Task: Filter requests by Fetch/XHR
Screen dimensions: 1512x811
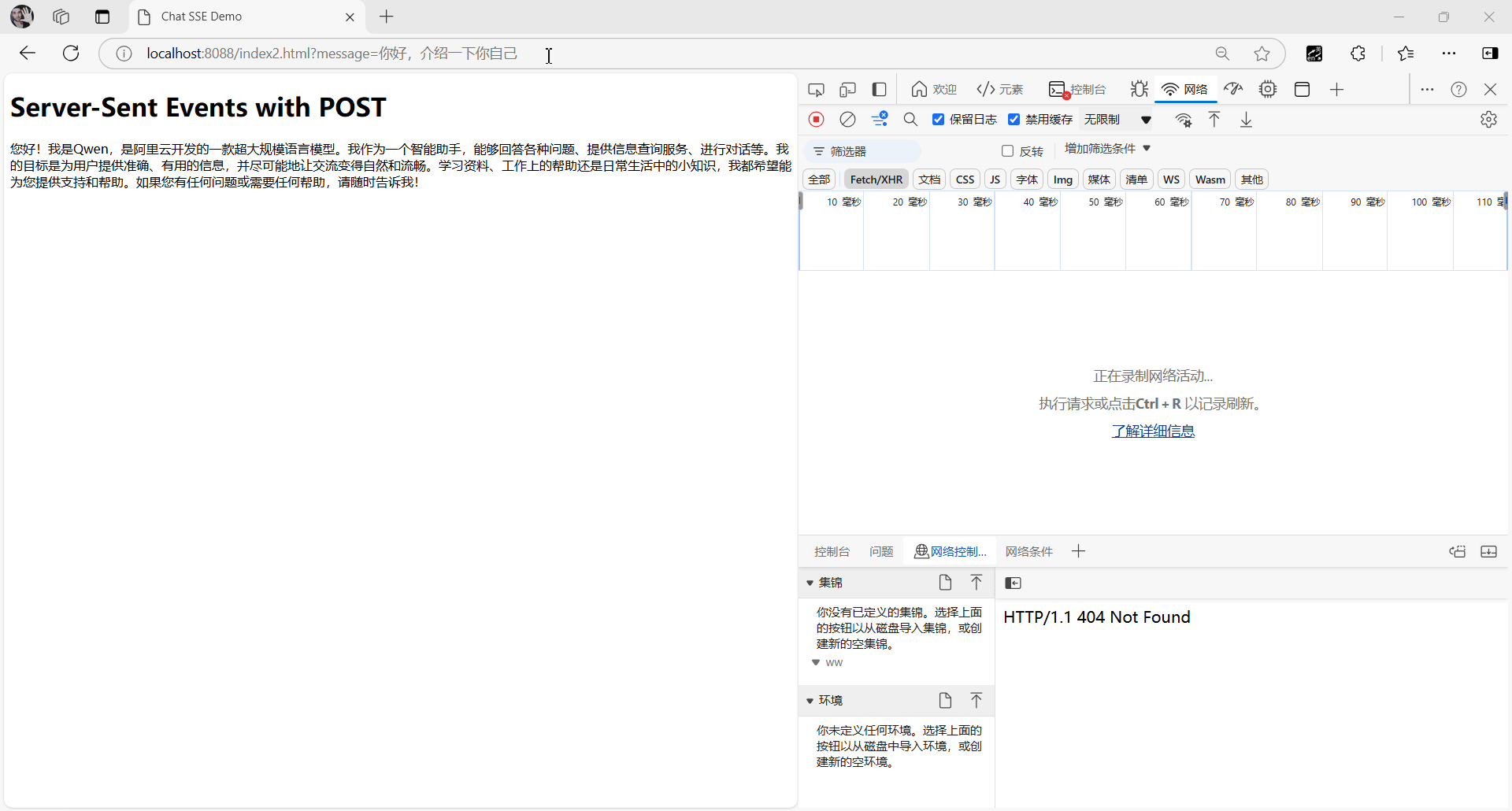Action: coord(876,180)
